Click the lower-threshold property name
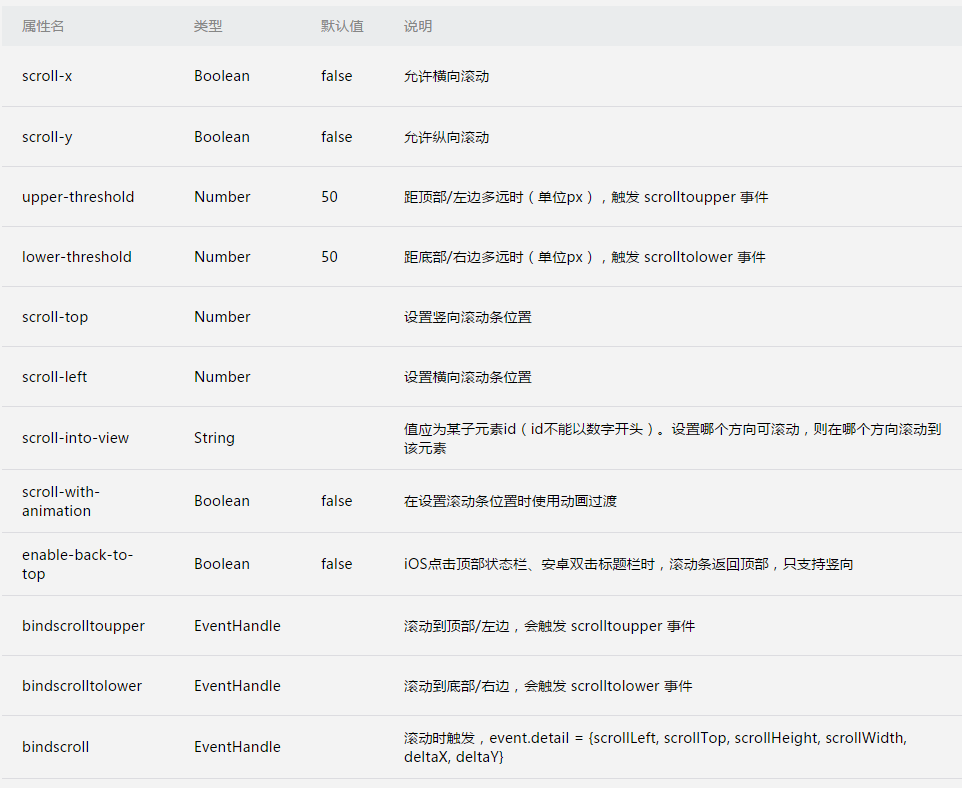This screenshot has height=788, width=962. (x=77, y=257)
